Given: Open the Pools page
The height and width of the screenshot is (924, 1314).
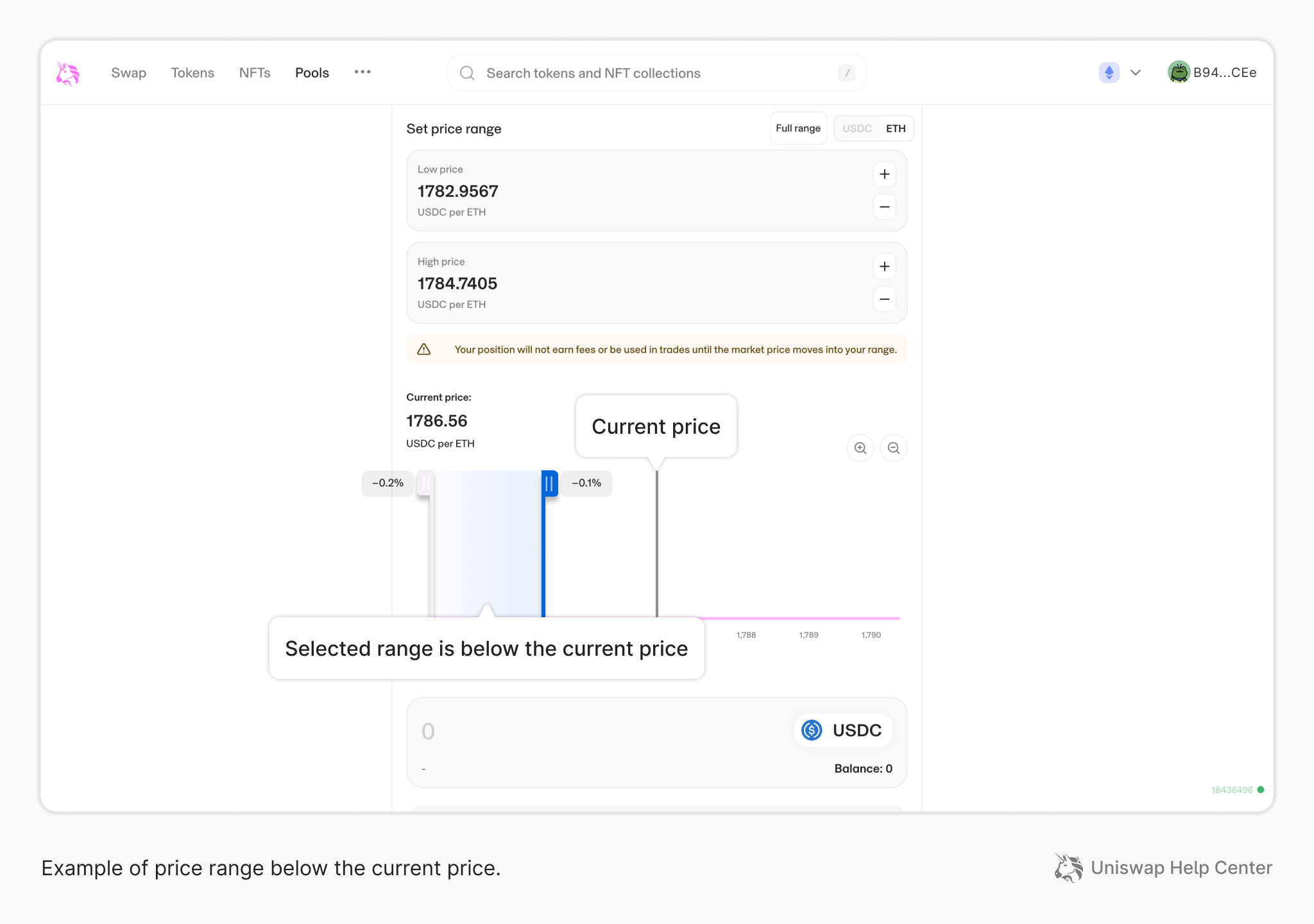Looking at the screenshot, I should point(312,73).
